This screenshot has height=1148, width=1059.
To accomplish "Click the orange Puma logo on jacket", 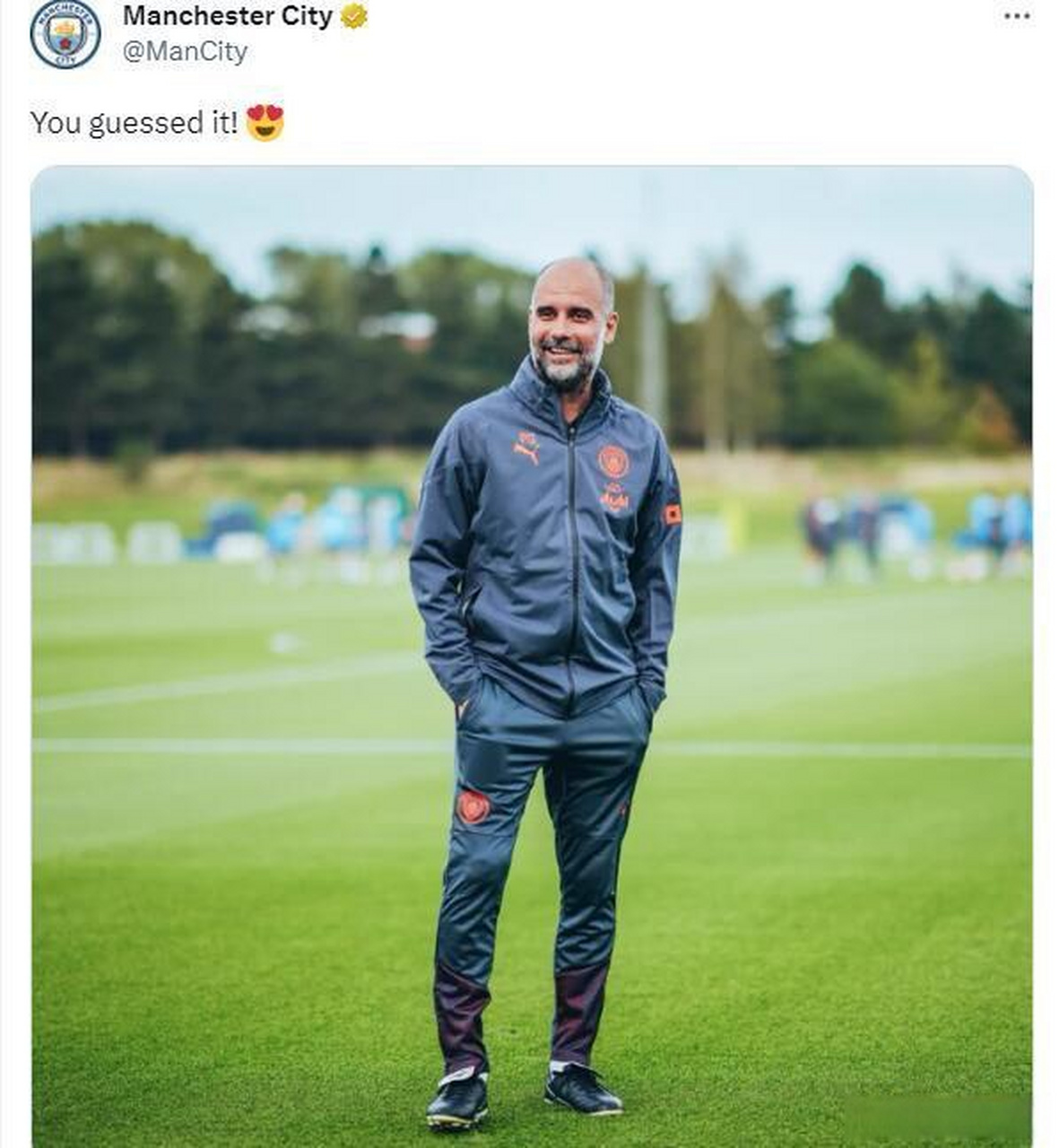I will (x=527, y=446).
